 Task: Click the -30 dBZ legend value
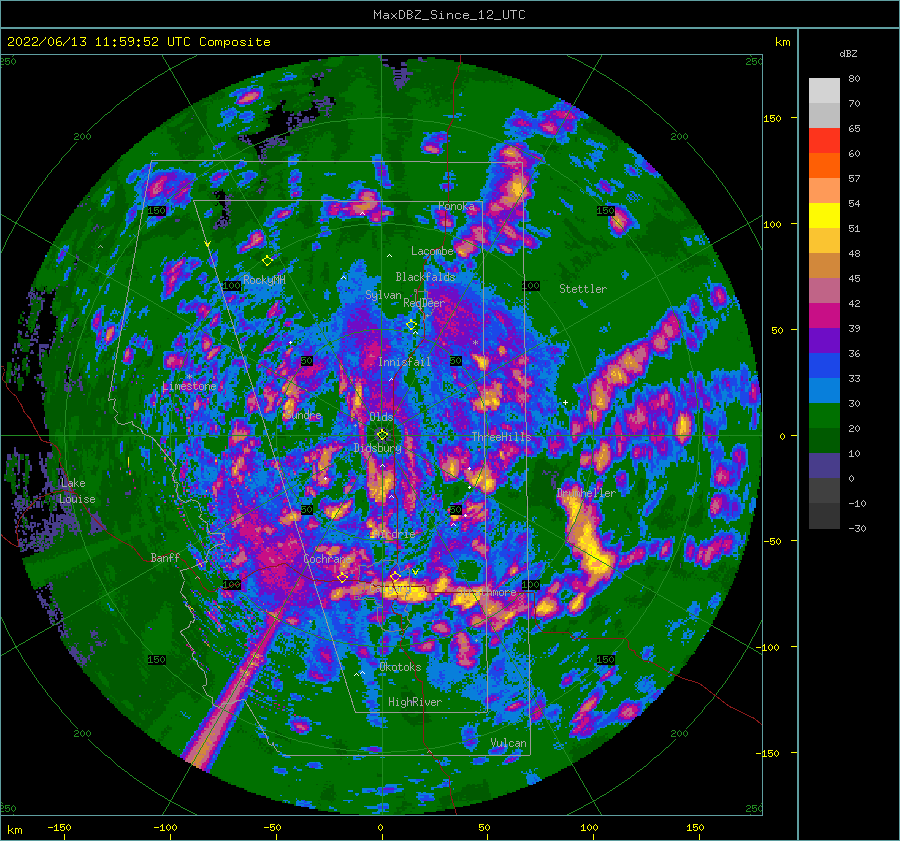857,529
